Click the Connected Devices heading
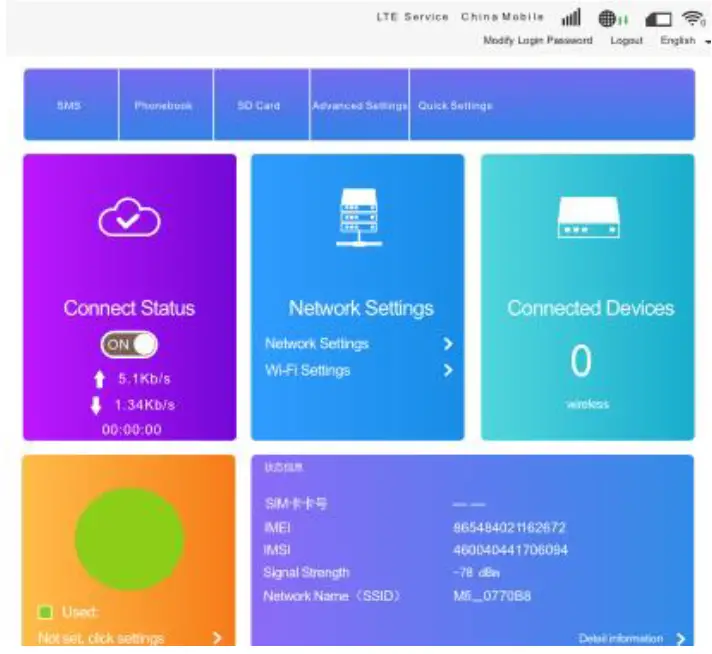This screenshot has width=712, height=654. click(x=590, y=308)
